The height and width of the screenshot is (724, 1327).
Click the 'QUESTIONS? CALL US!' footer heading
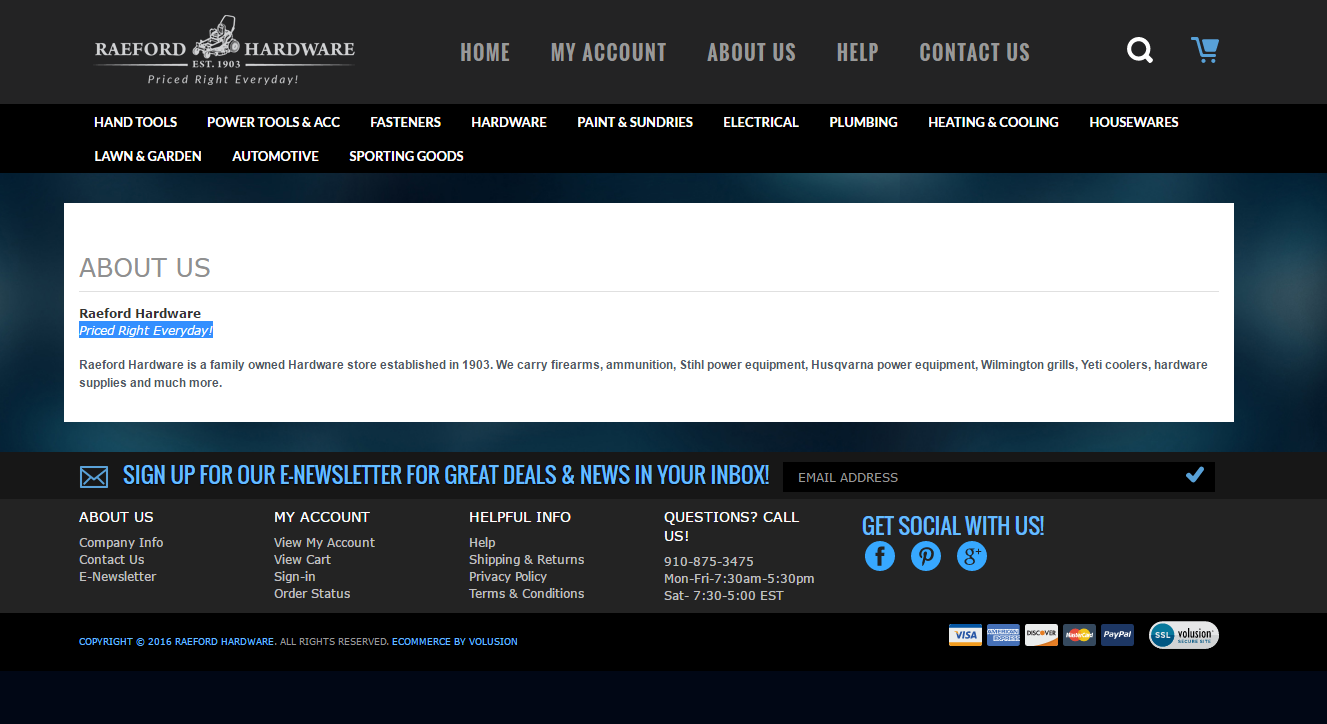coord(732,526)
